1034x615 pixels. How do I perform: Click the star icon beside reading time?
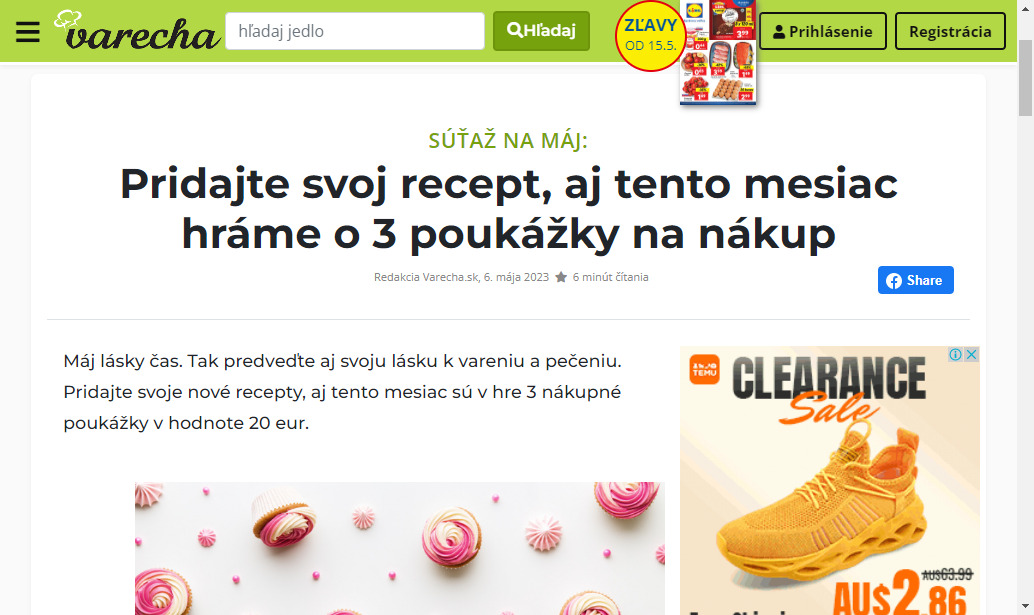coord(561,277)
